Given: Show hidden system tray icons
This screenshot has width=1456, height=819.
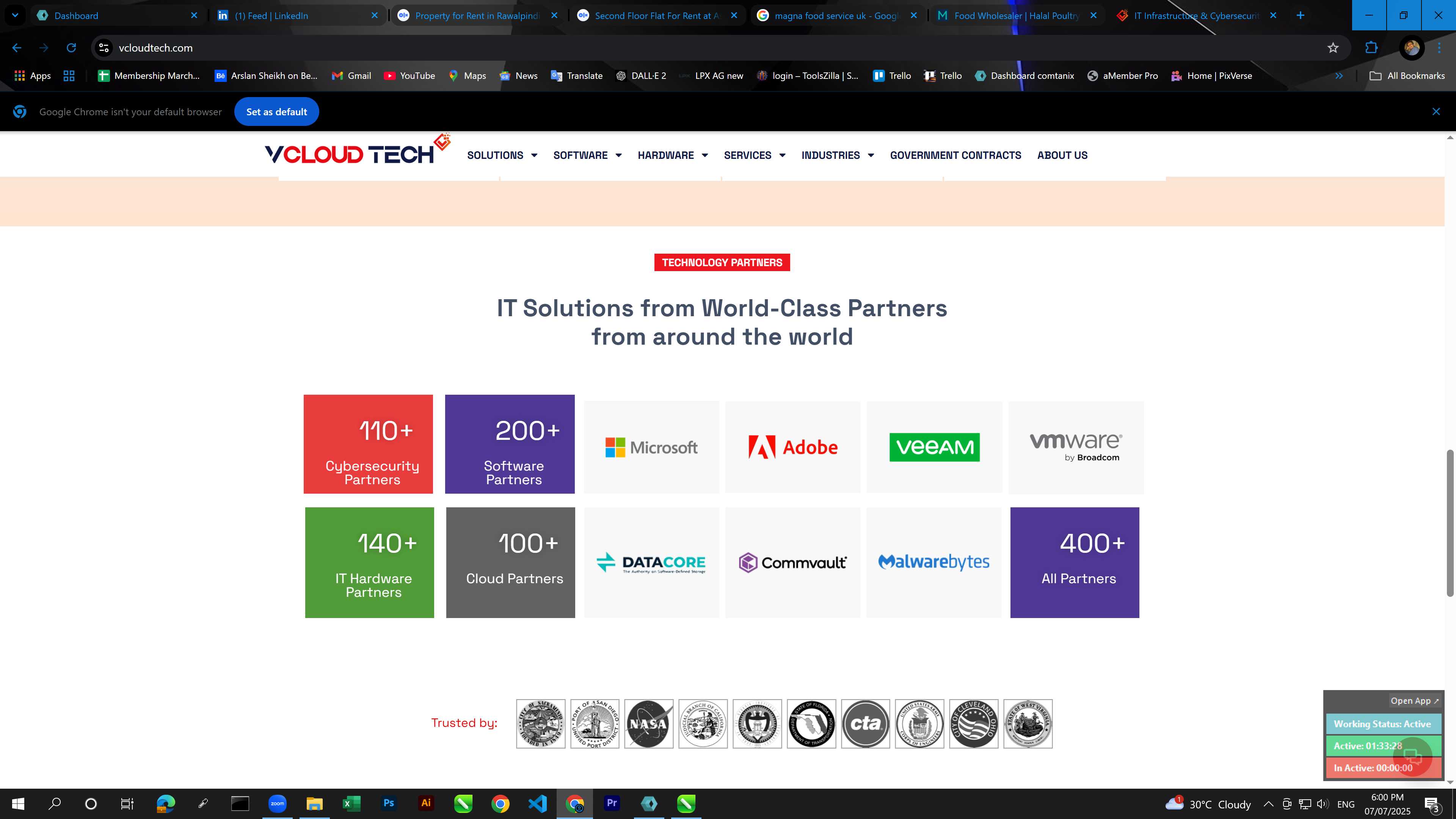Looking at the screenshot, I should 1268,804.
